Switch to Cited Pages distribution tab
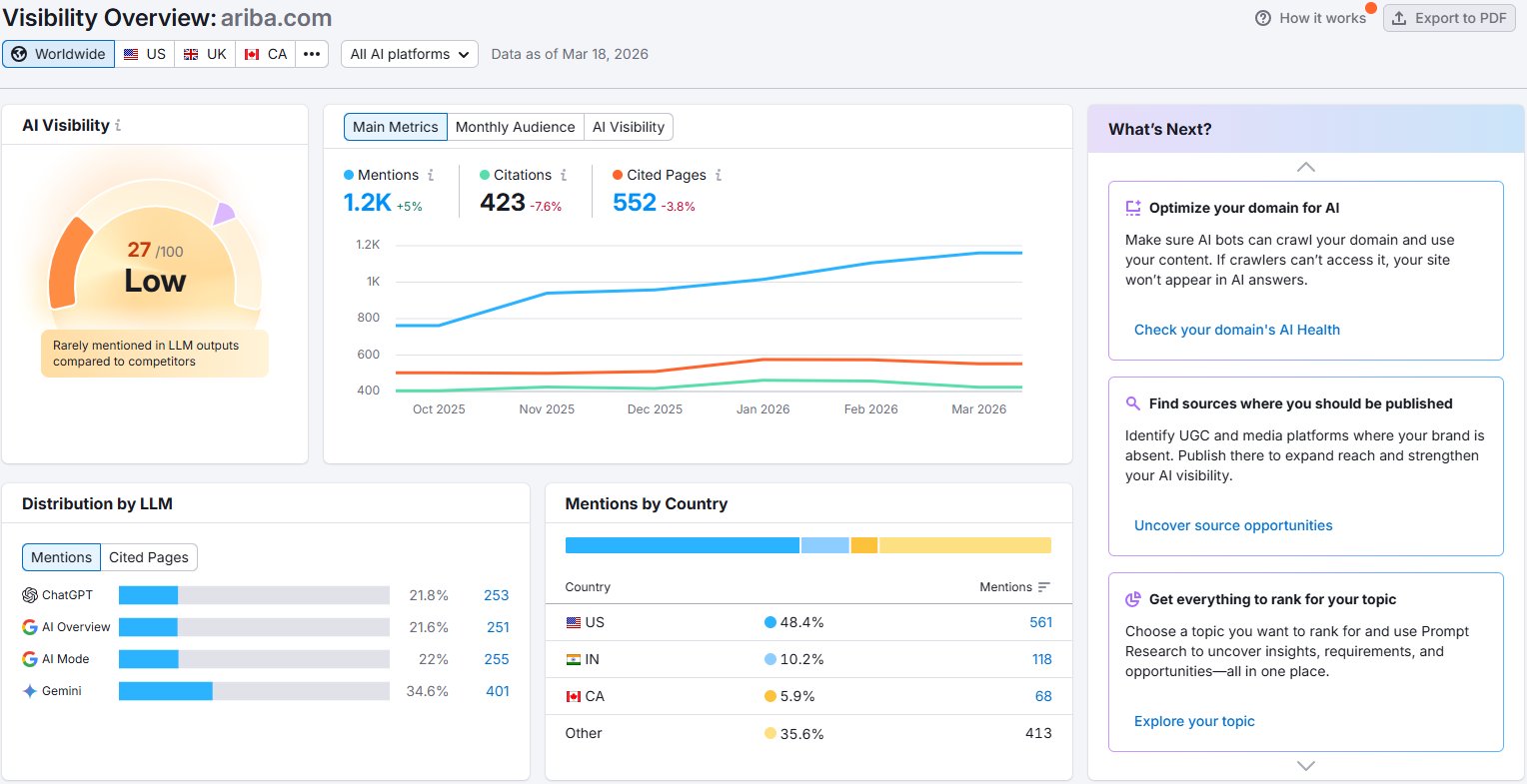The image size is (1527, 784). (149, 557)
